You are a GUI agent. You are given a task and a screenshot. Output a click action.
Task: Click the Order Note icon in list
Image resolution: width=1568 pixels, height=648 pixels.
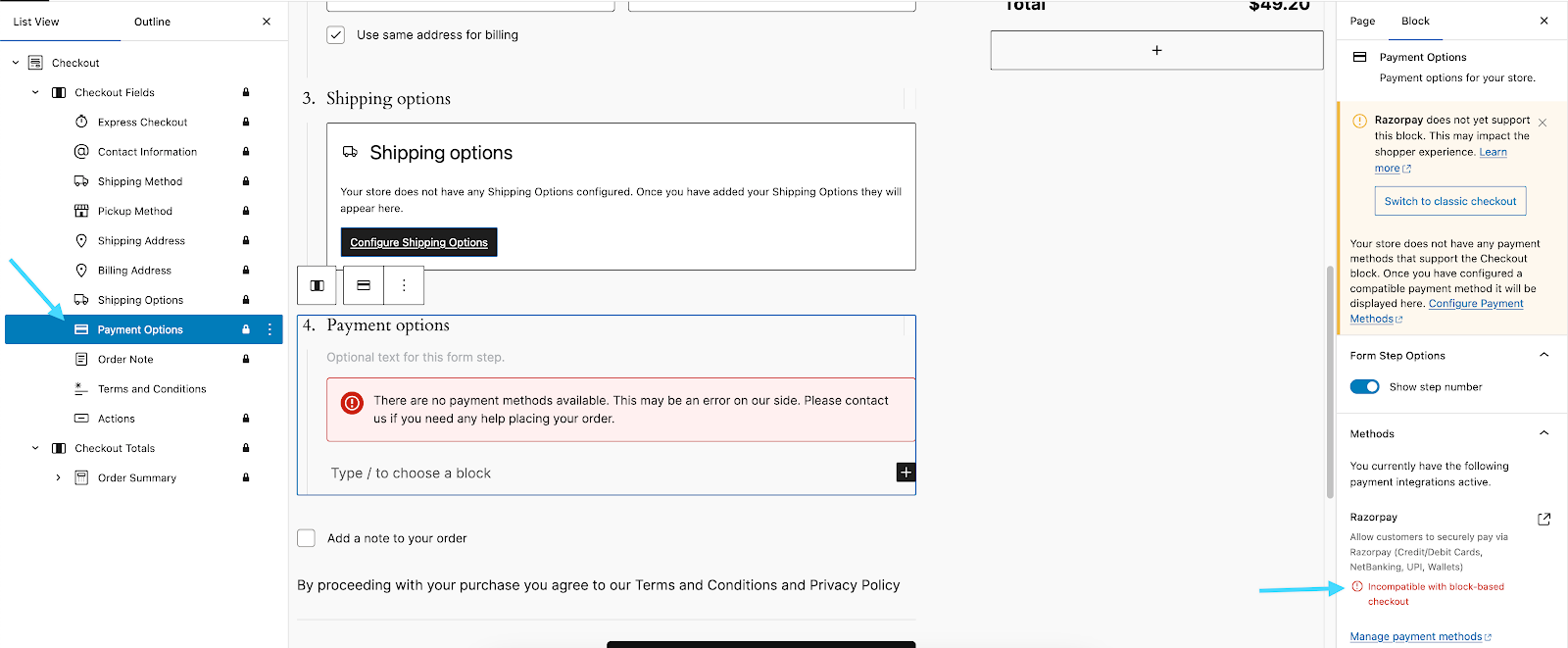pyautogui.click(x=81, y=359)
